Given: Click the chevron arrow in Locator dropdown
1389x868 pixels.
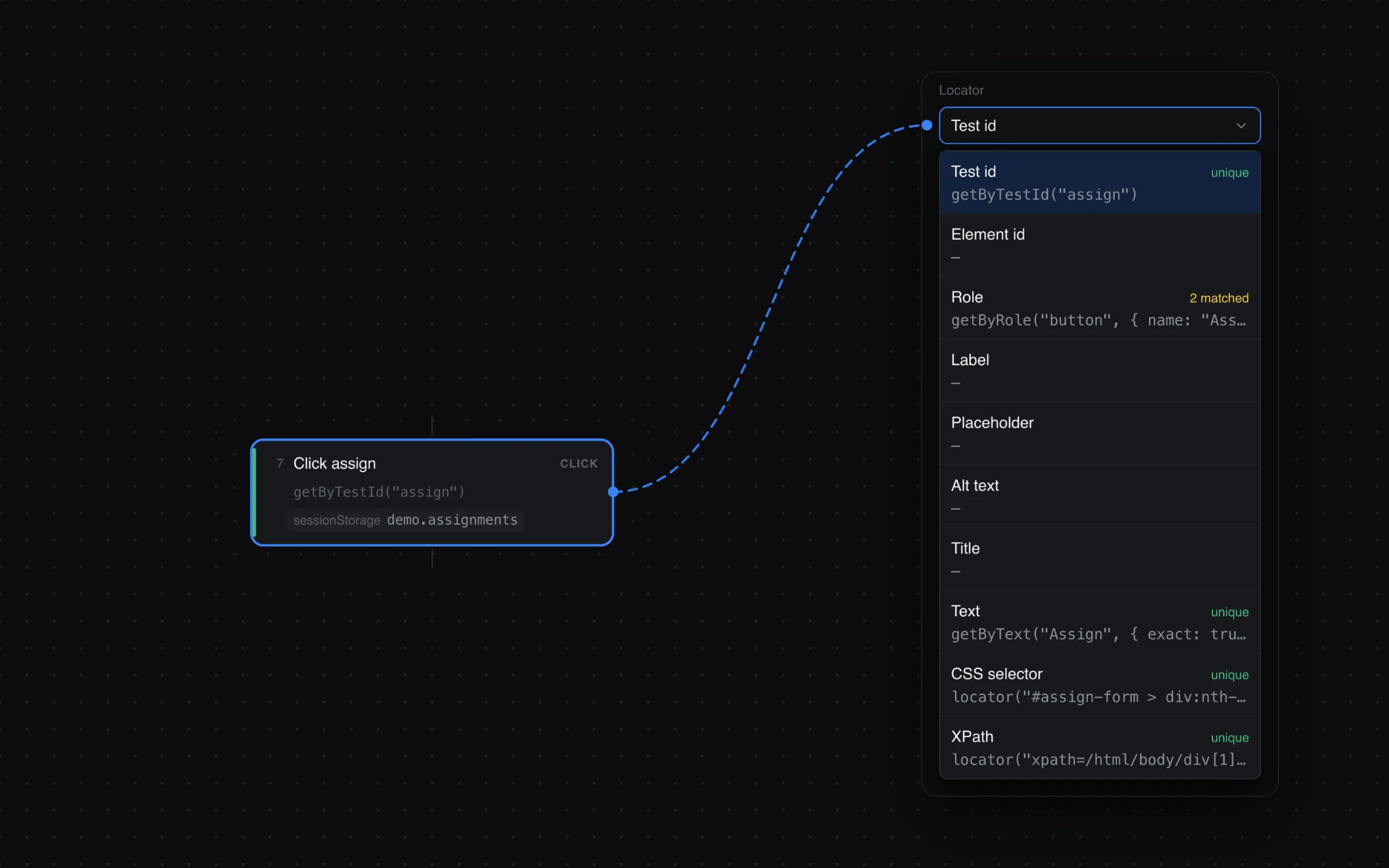Looking at the screenshot, I should coord(1241,126).
